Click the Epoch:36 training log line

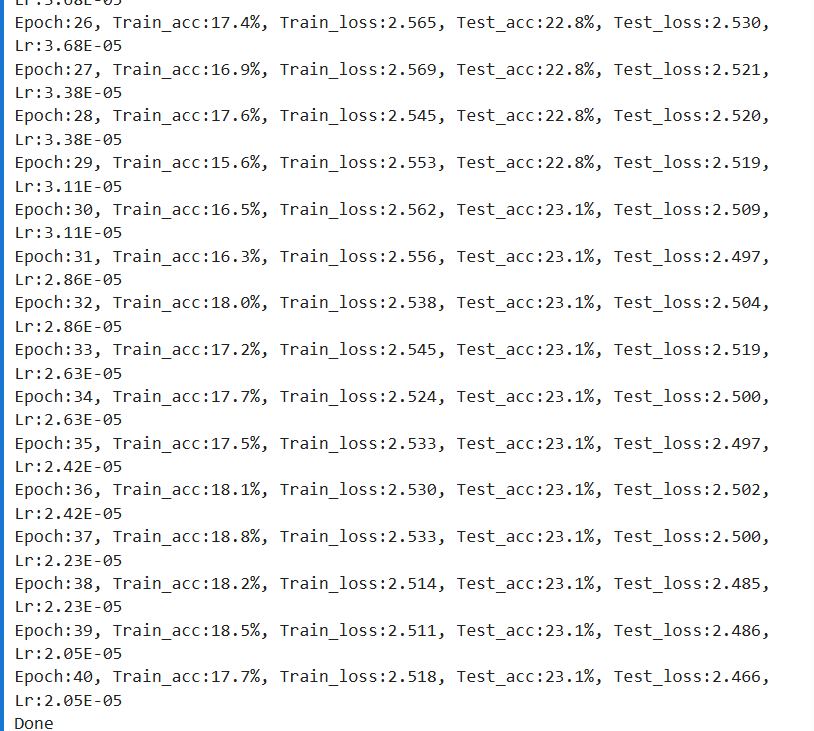point(392,490)
